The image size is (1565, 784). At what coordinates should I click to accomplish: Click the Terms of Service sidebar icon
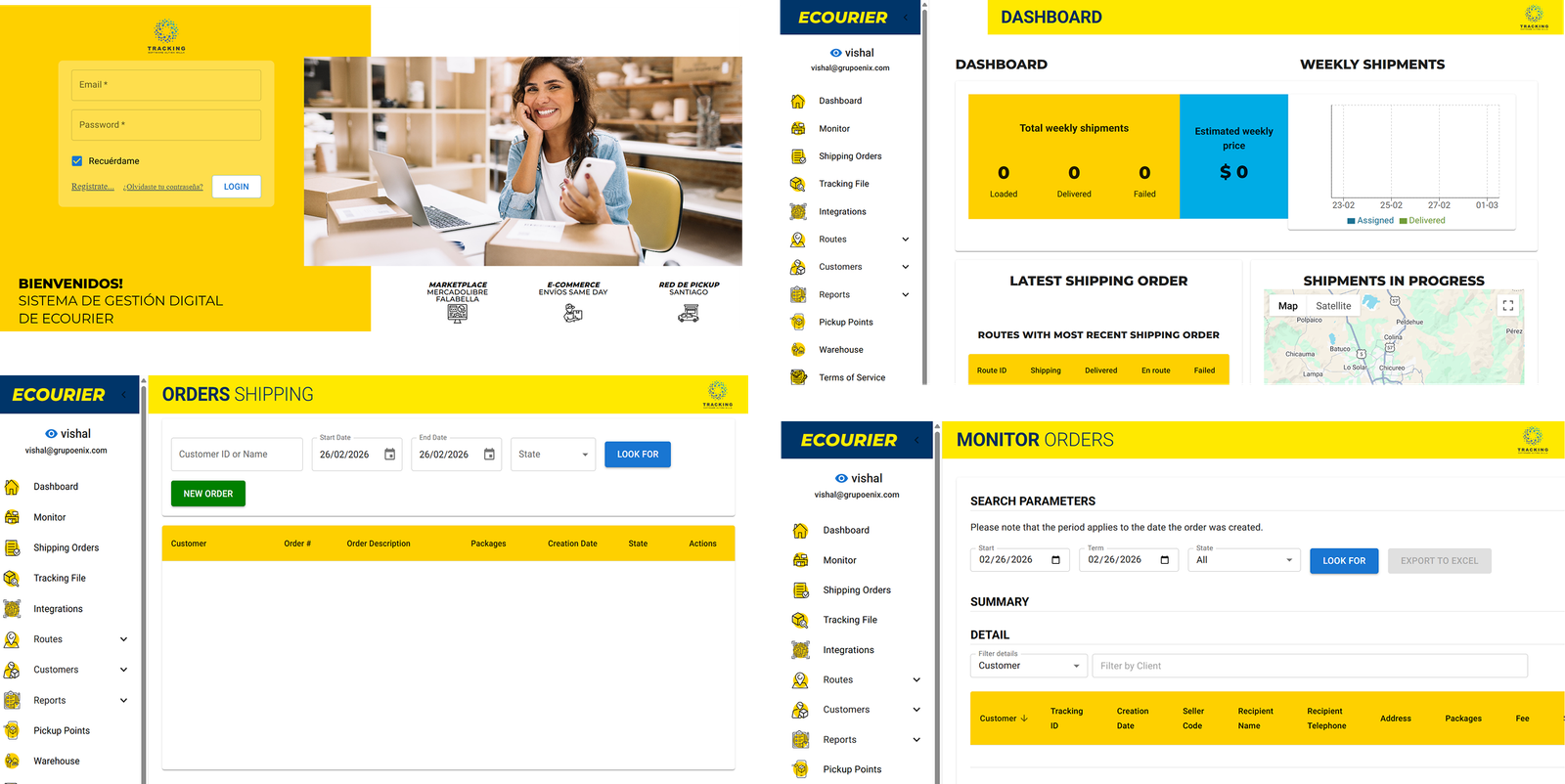[x=798, y=377]
